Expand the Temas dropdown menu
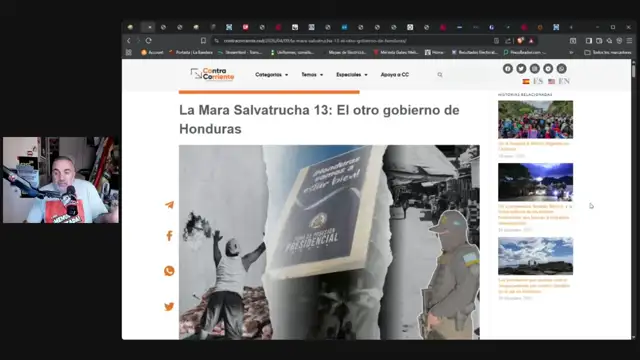Viewport: 640px width, 360px height. 312,75
